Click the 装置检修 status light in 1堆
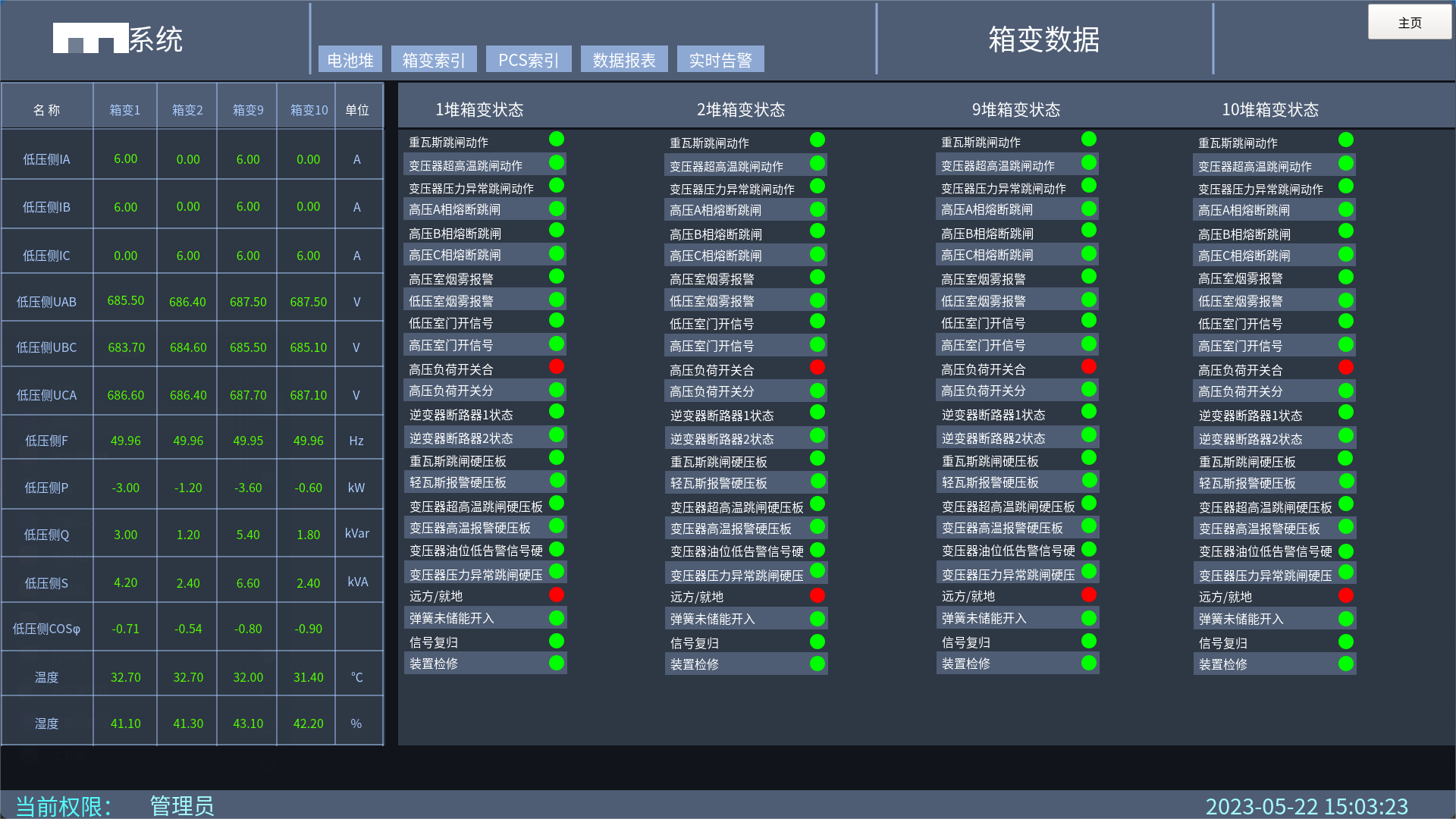1456x819 pixels. coord(557,663)
